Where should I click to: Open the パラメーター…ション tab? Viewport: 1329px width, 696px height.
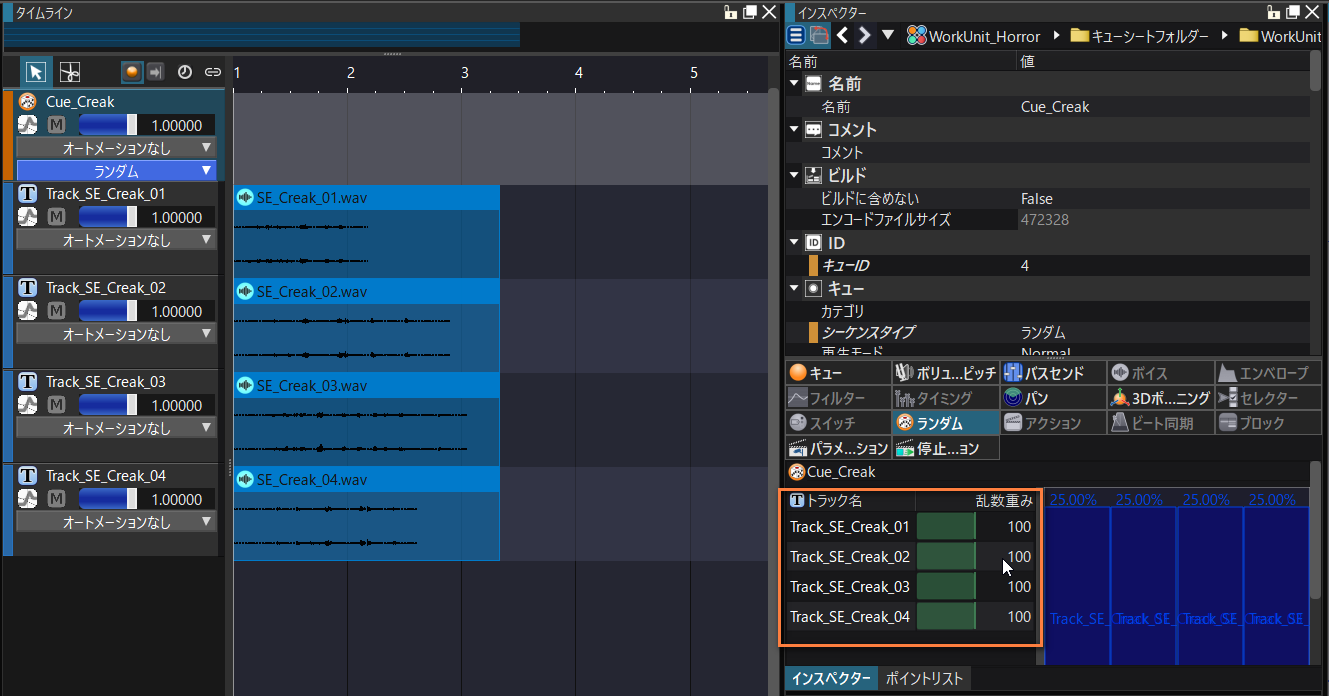pyautogui.click(x=838, y=448)
